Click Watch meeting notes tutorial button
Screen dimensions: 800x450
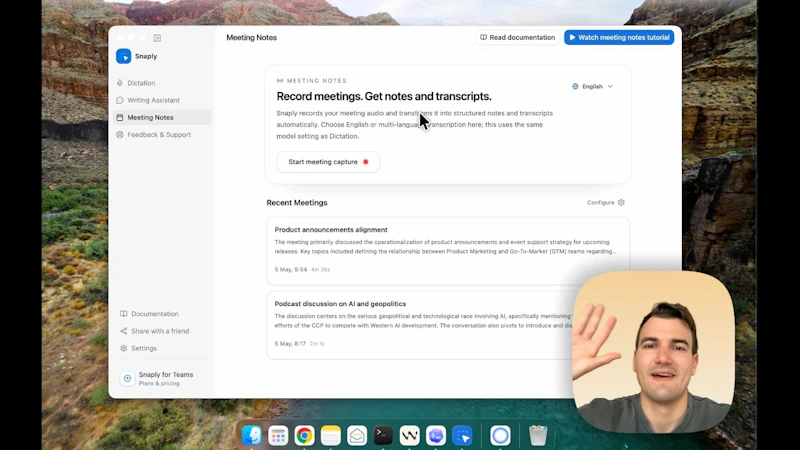tap(619, 37)
